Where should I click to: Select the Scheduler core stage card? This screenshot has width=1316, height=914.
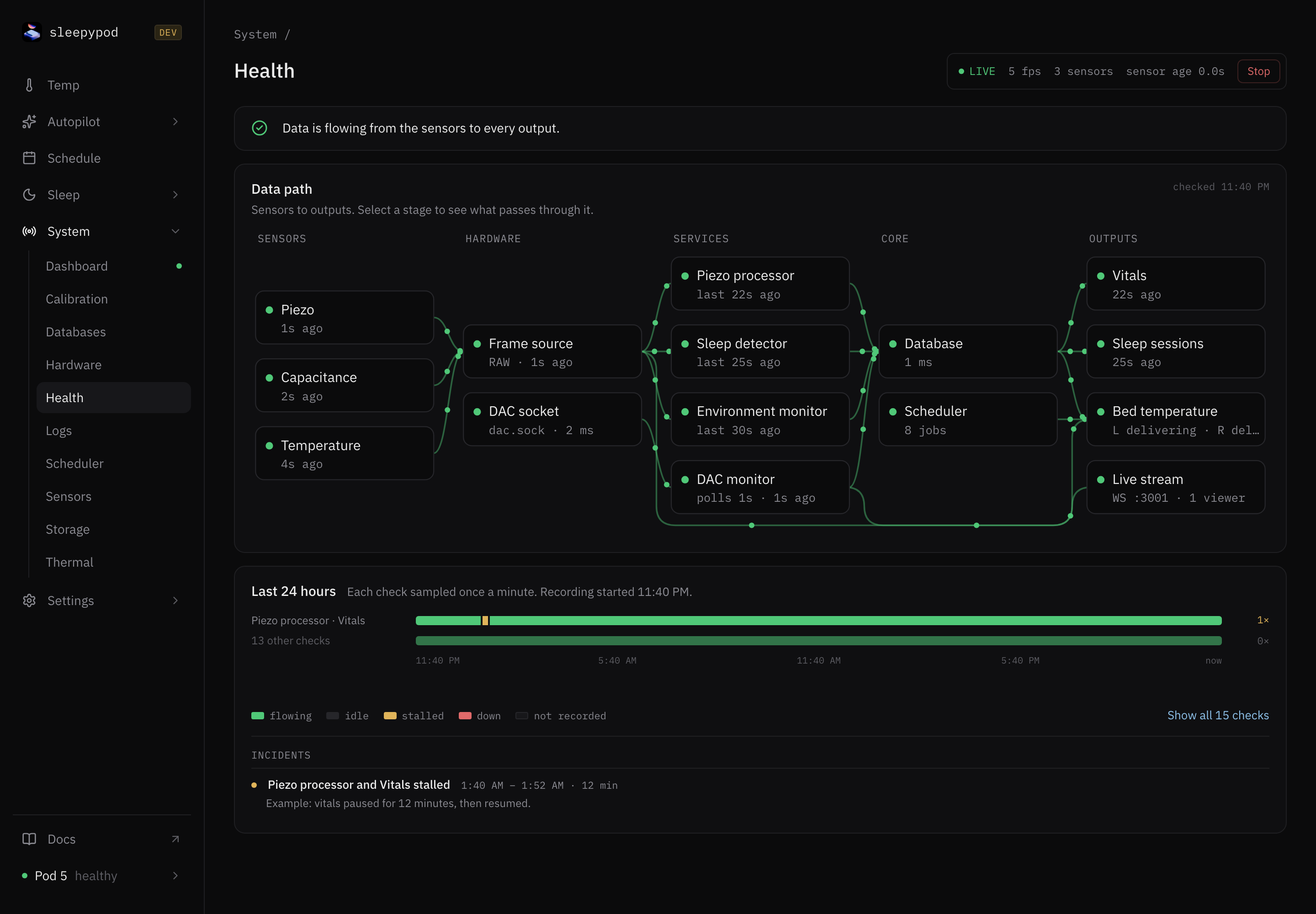(968, 419)
